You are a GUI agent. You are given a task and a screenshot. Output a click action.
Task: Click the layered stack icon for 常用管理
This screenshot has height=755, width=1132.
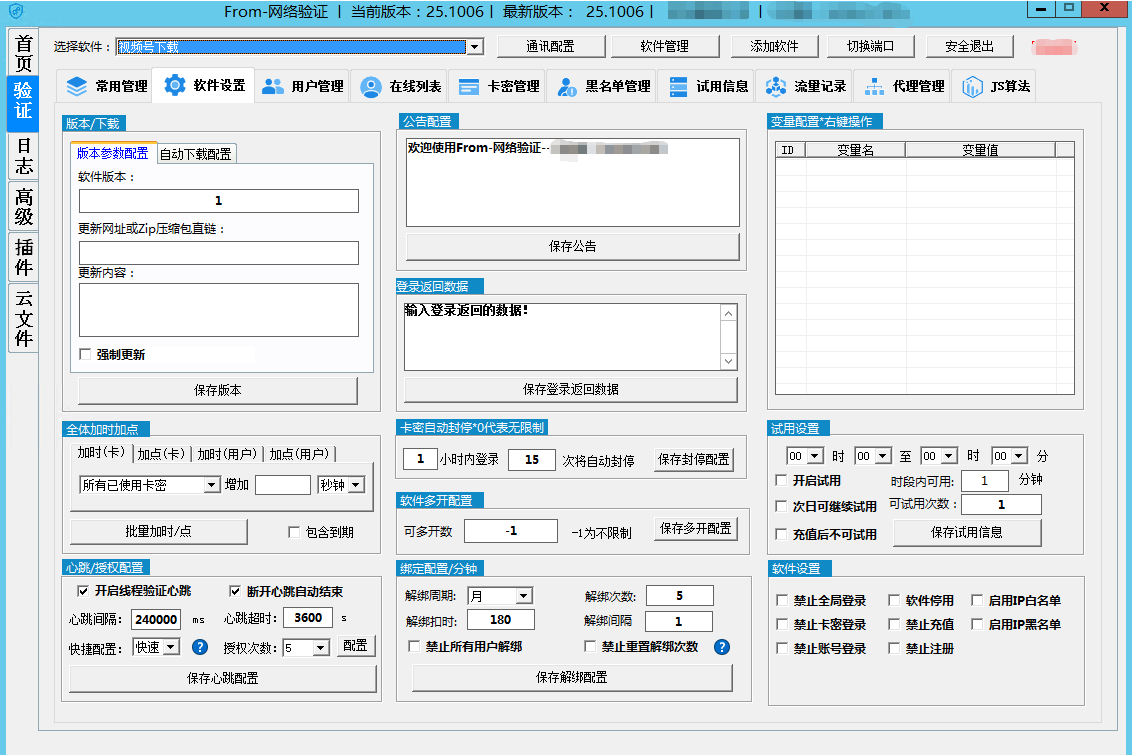tap(77, 86)
